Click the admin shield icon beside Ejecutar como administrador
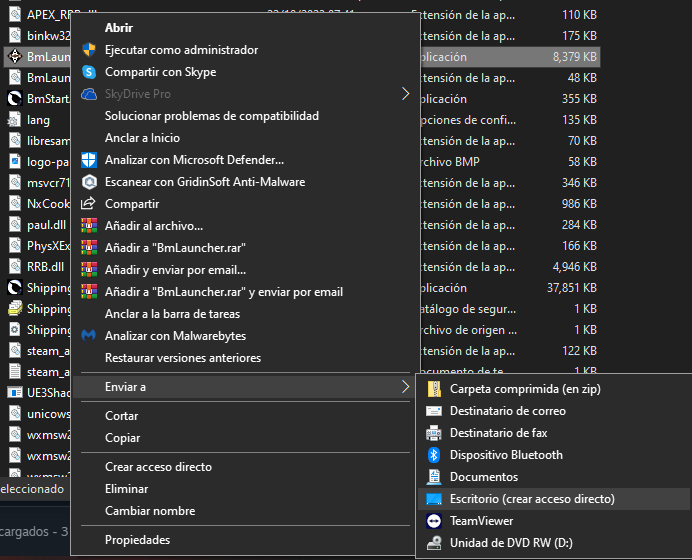This screenshot has height=560, width=692. click(89, 50)
